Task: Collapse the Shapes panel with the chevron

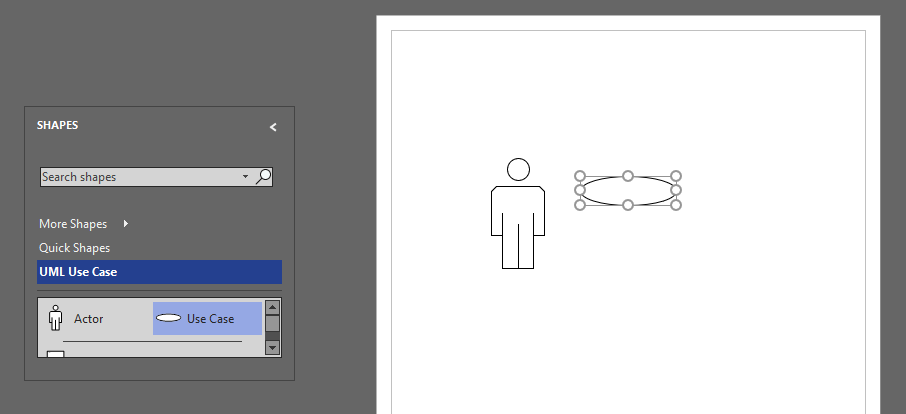Action: tap(273, 127)
